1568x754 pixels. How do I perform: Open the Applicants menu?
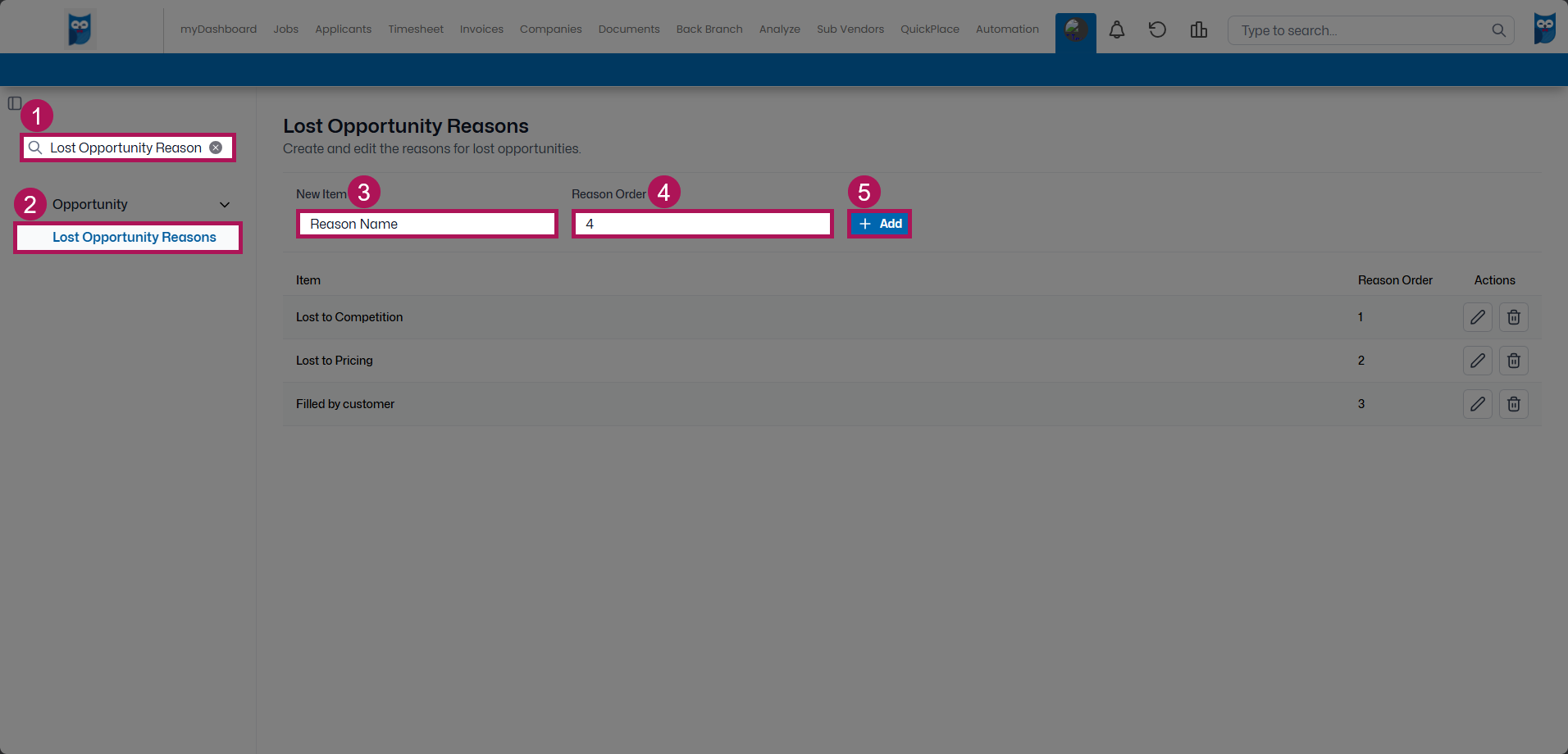tap(343, 30)
